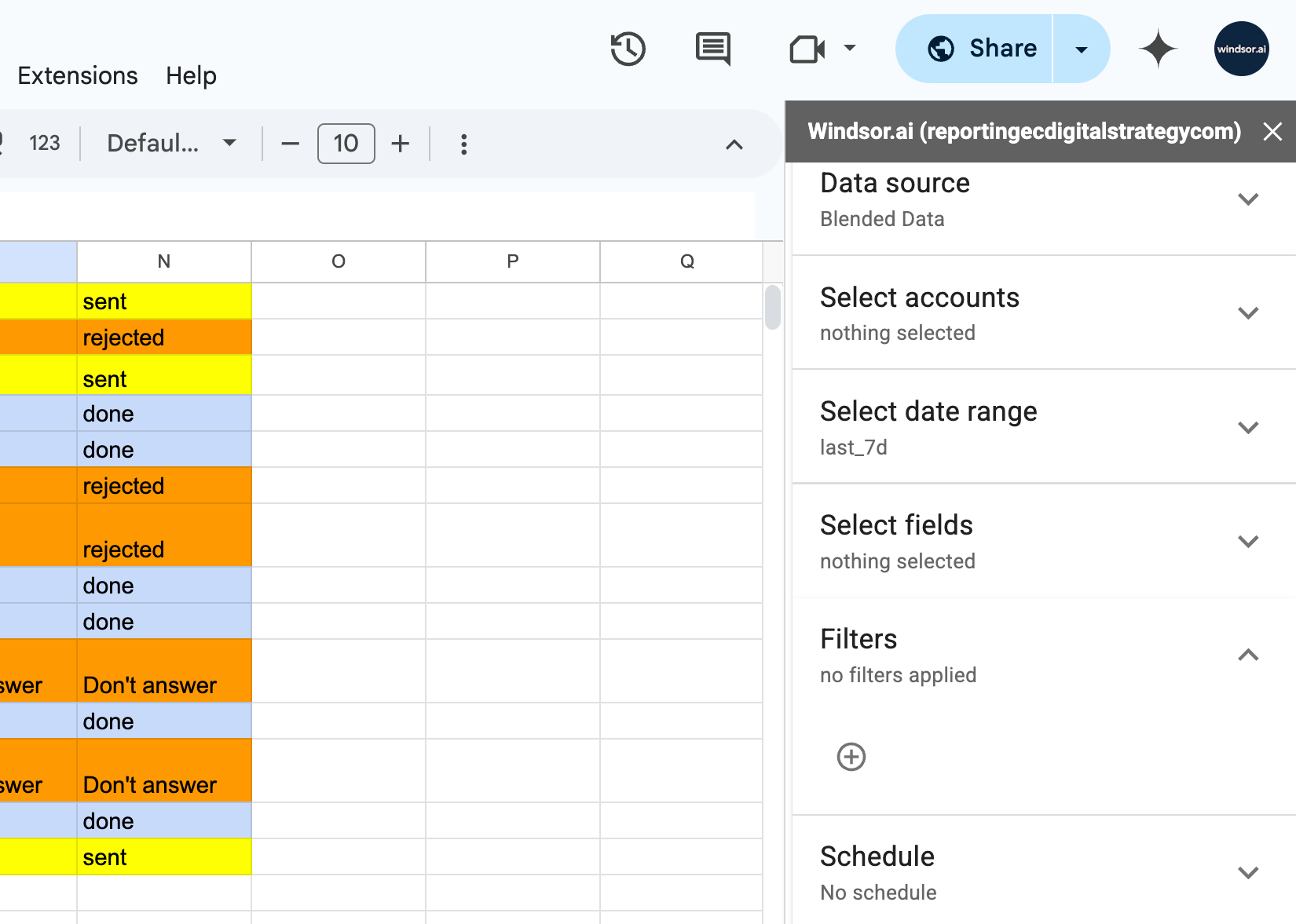Screen dimensions: 1296x924
Task: Open the Extensions menu
Action: click(x=76, y=75)
